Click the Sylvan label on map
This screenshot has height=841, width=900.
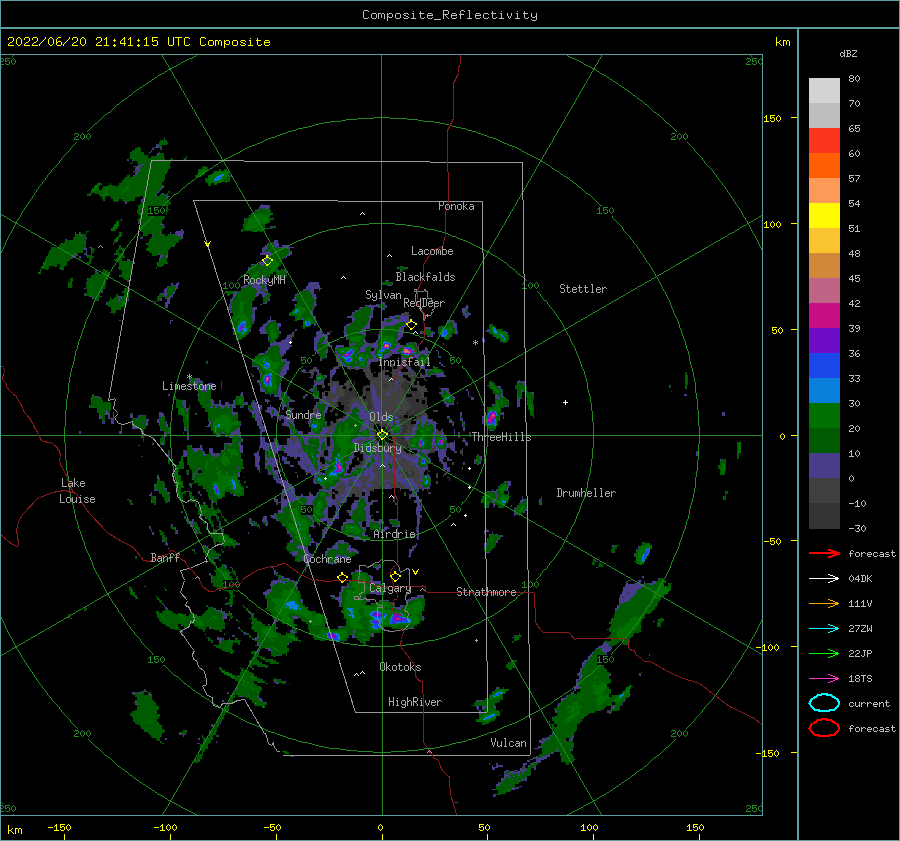[x=383, y=295]
